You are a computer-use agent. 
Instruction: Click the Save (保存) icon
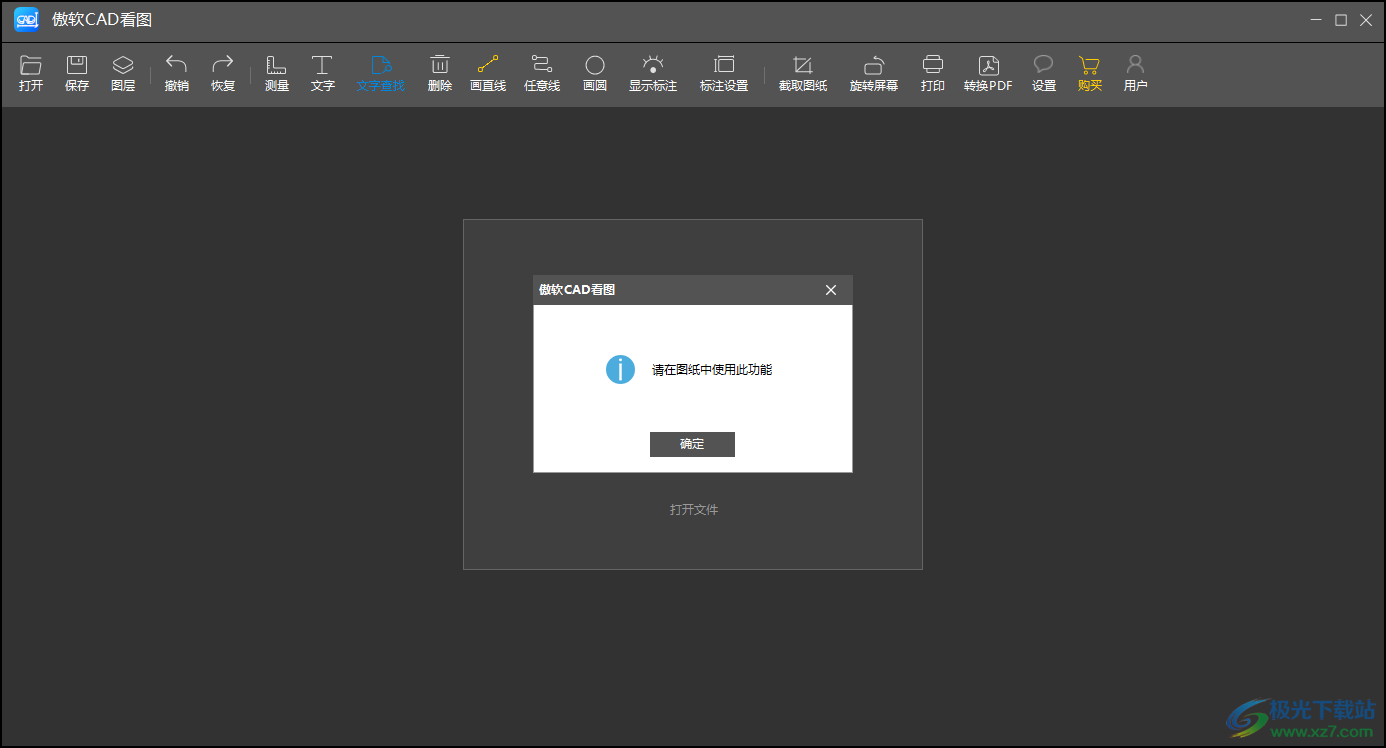pos(77,66)
